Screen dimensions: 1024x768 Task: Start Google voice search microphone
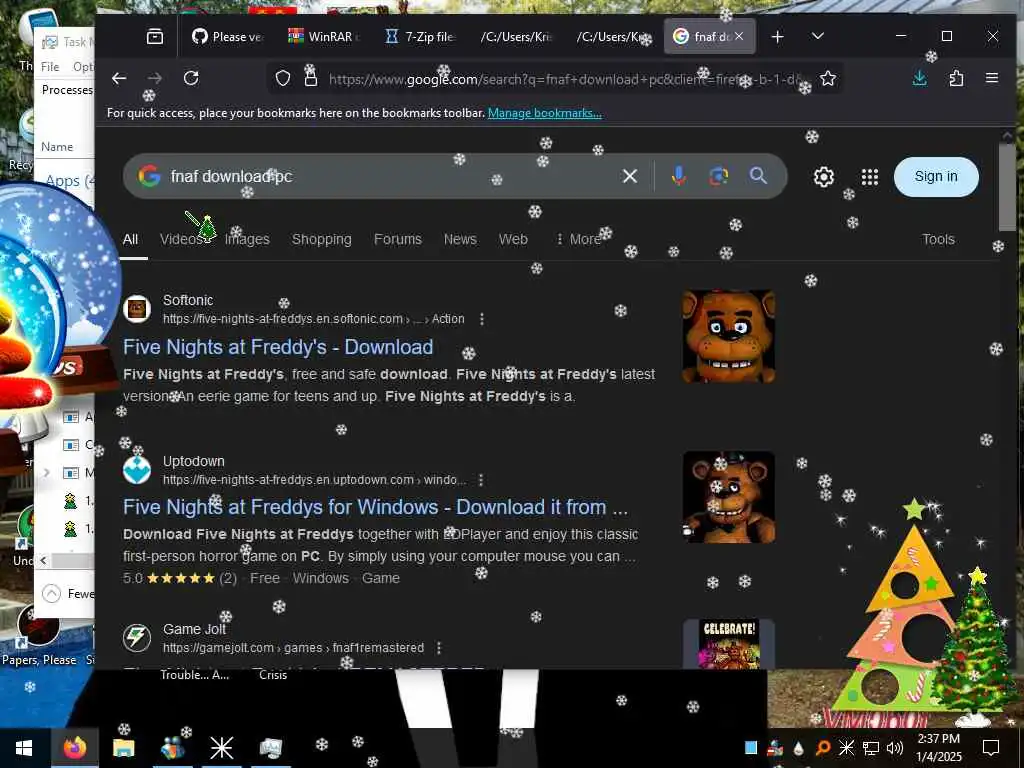679,176
